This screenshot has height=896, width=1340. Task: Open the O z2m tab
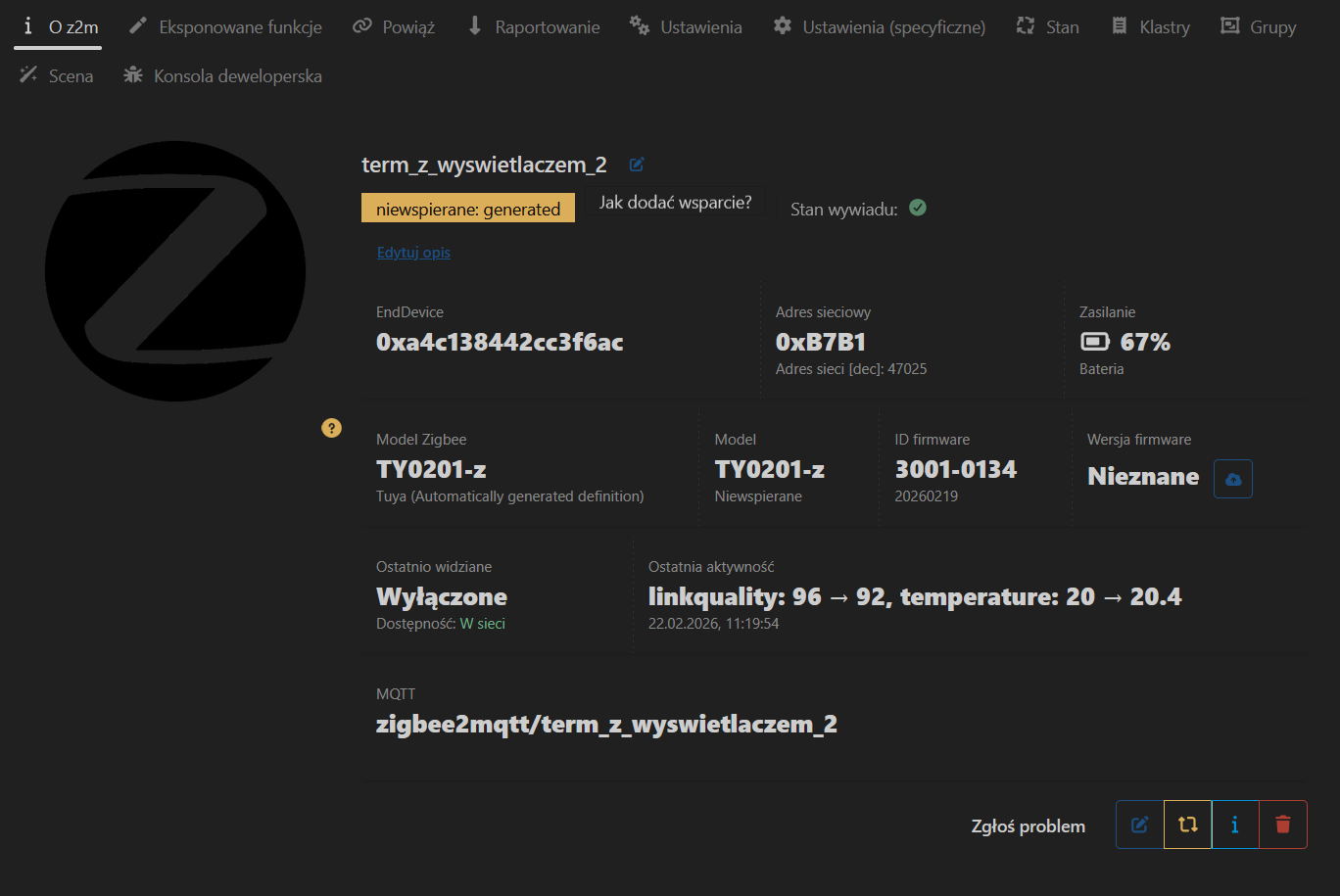[58, 27]
